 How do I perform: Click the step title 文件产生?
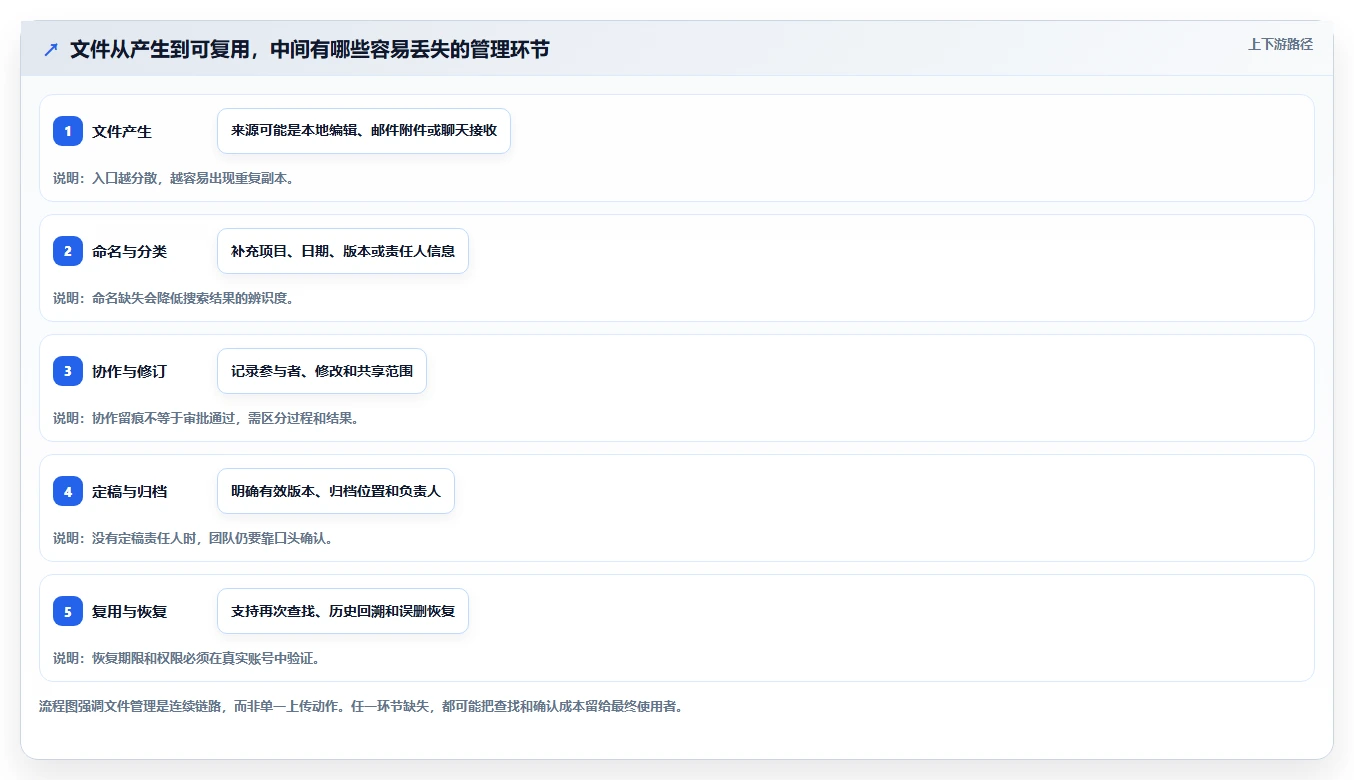pos(122,131)
